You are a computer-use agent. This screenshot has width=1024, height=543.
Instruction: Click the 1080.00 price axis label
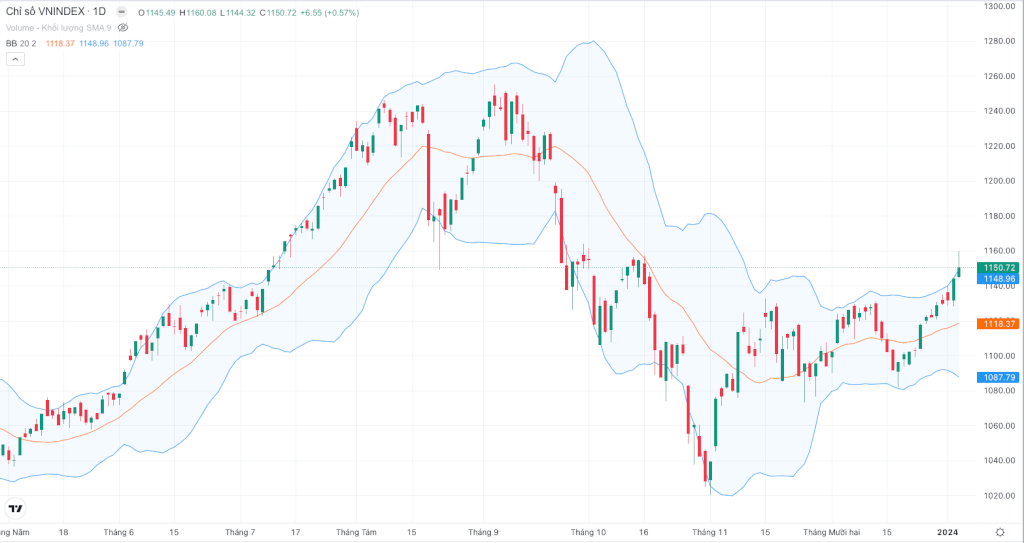999,391
